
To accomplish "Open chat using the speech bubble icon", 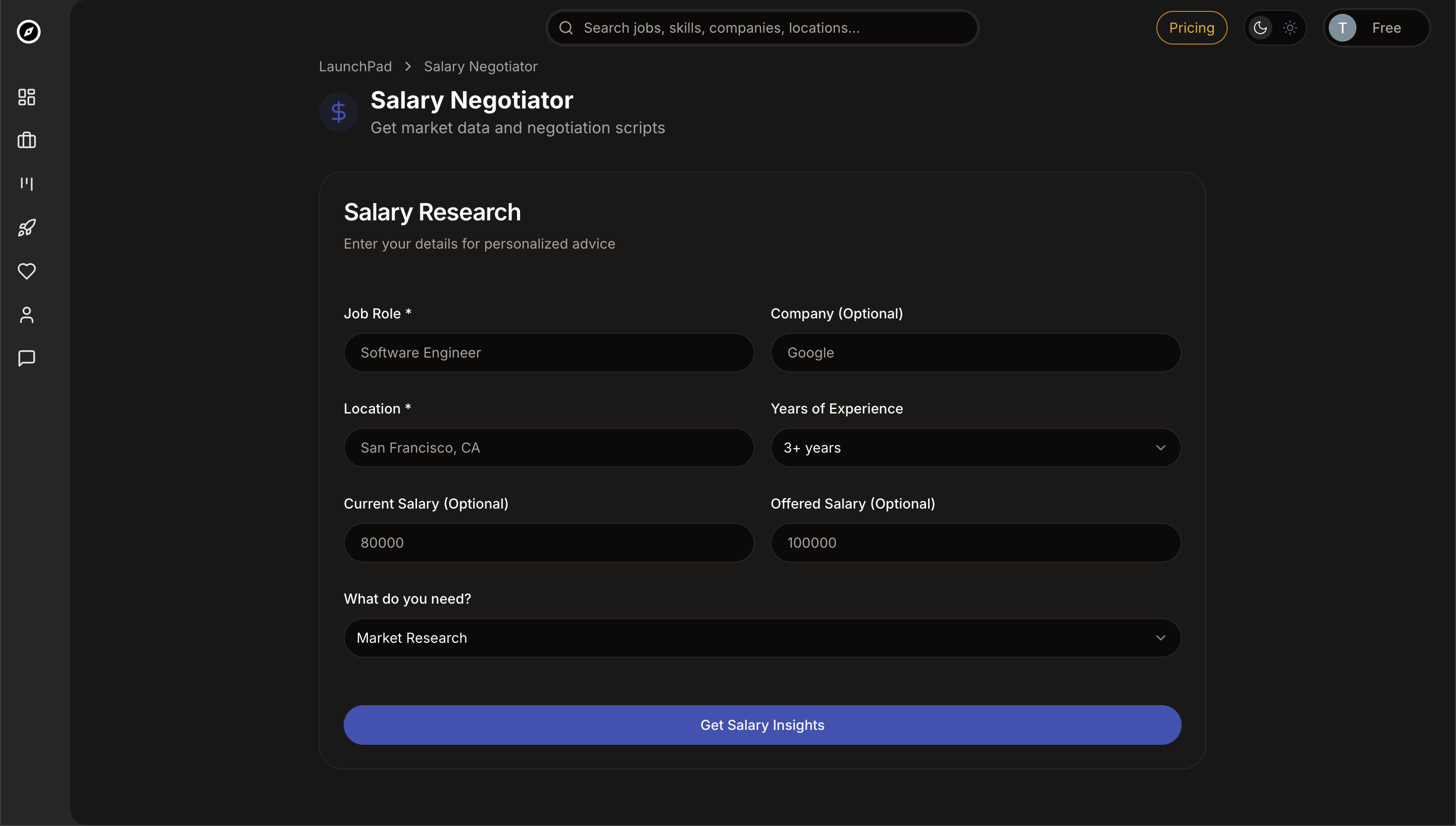I will 26,359.
